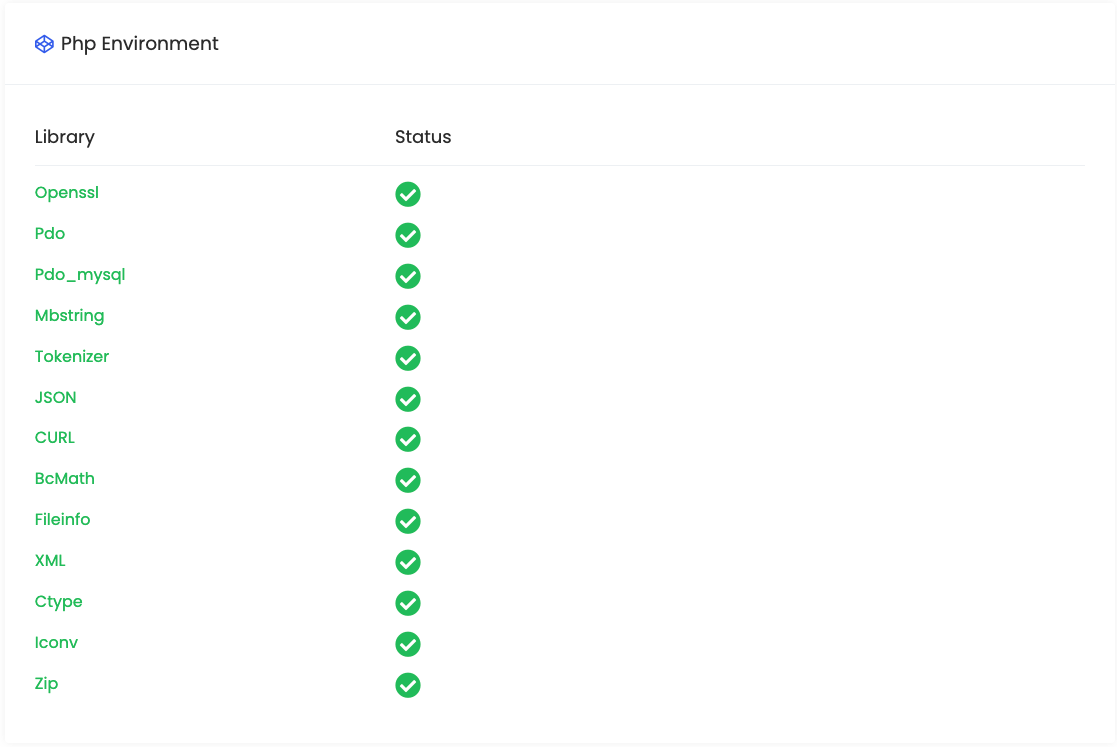Image resolution: width=1117 pixels, height=747 pixels.
Task: Click the Status column header
Action: tap(423, 137)
